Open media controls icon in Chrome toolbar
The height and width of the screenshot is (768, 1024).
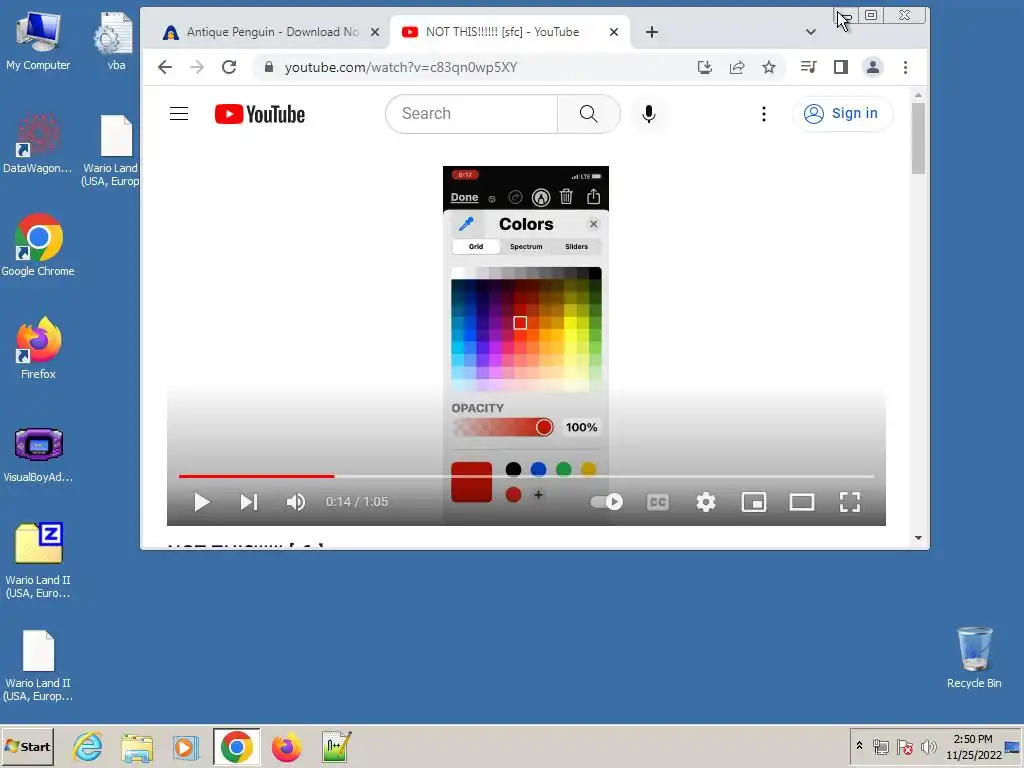[808, 67]
